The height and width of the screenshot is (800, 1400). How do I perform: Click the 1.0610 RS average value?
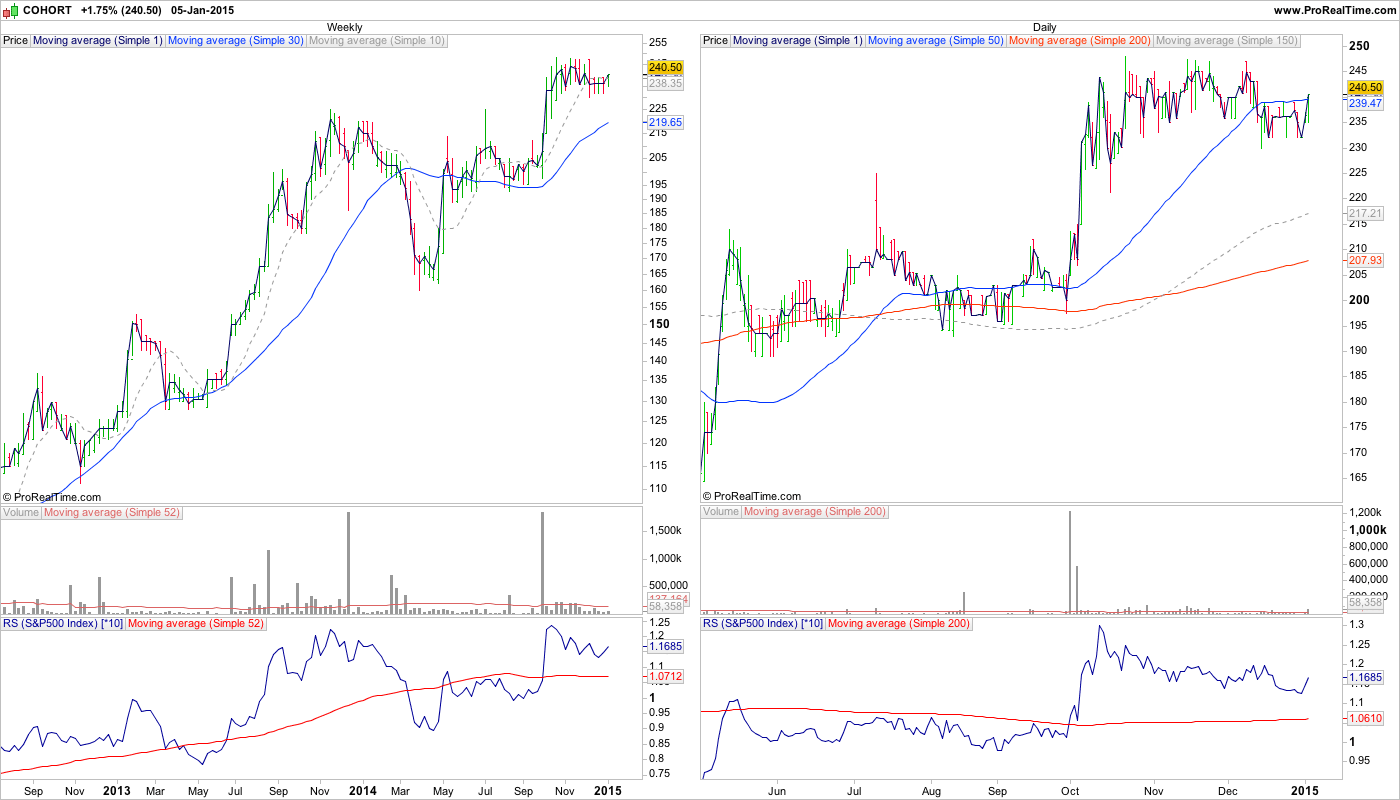click(x=1365, y=719)
